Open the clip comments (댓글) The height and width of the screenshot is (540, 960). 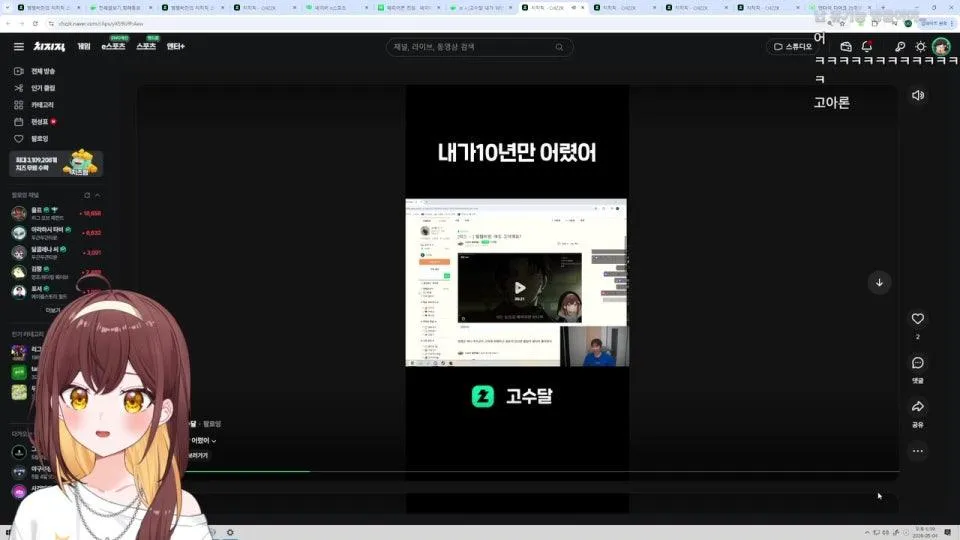(x=917, y=364)
